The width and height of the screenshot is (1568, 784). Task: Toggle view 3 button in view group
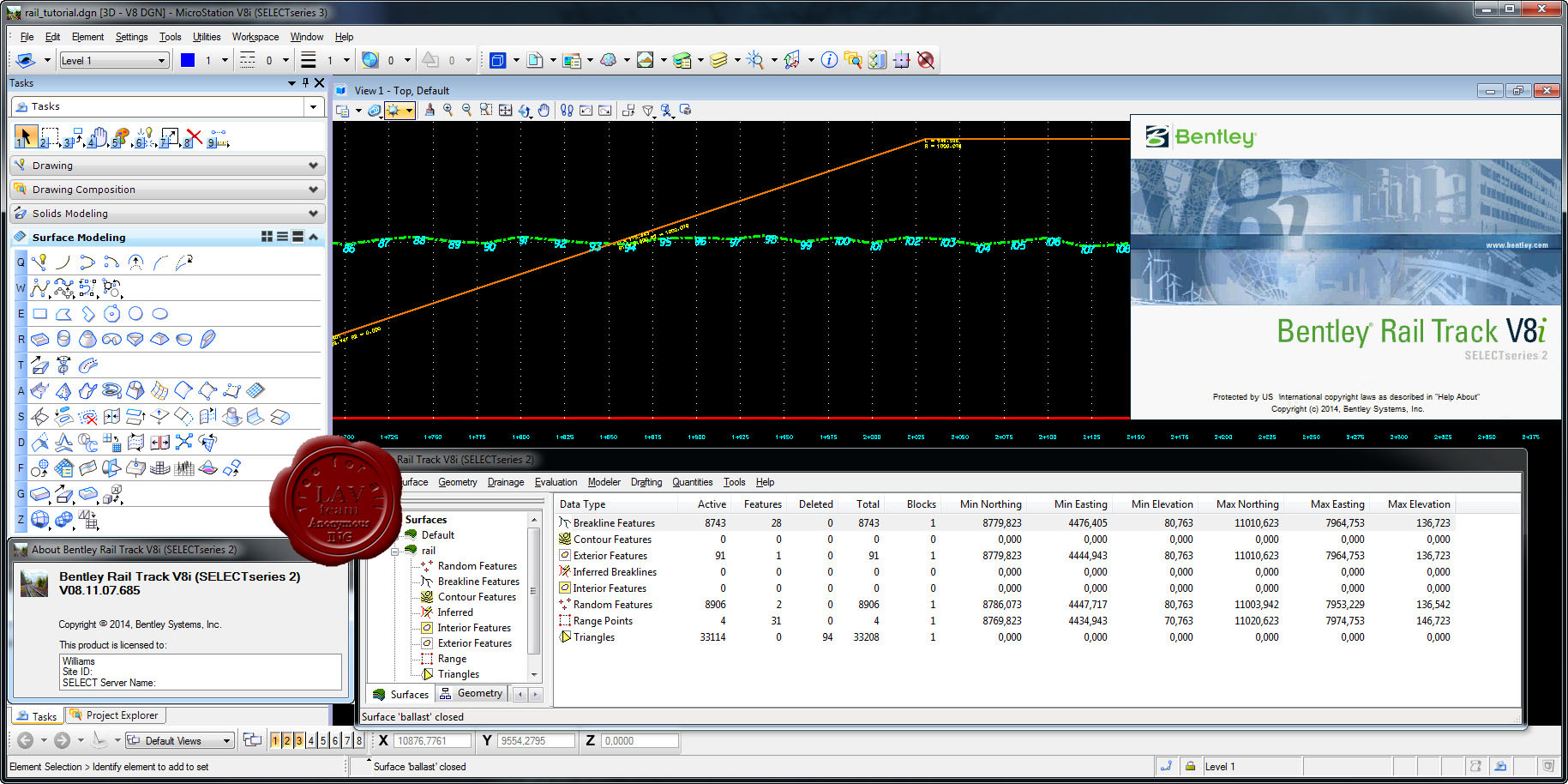coord(299,740)
